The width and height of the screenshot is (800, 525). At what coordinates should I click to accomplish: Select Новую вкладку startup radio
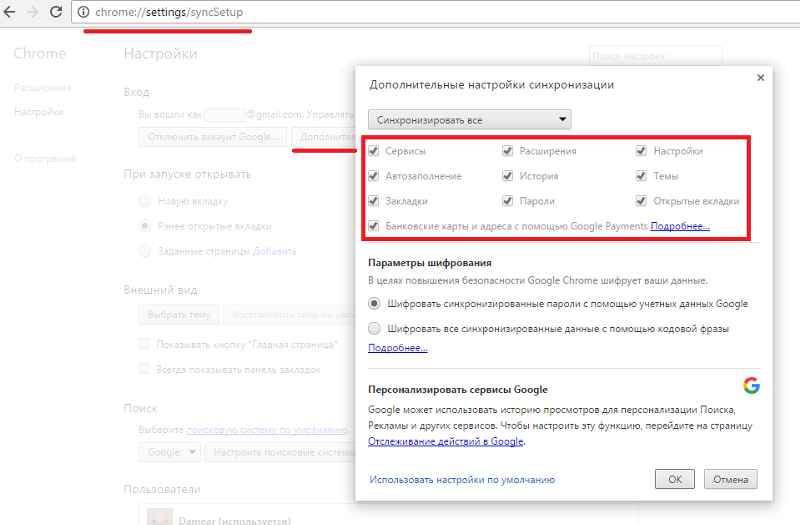145,201
